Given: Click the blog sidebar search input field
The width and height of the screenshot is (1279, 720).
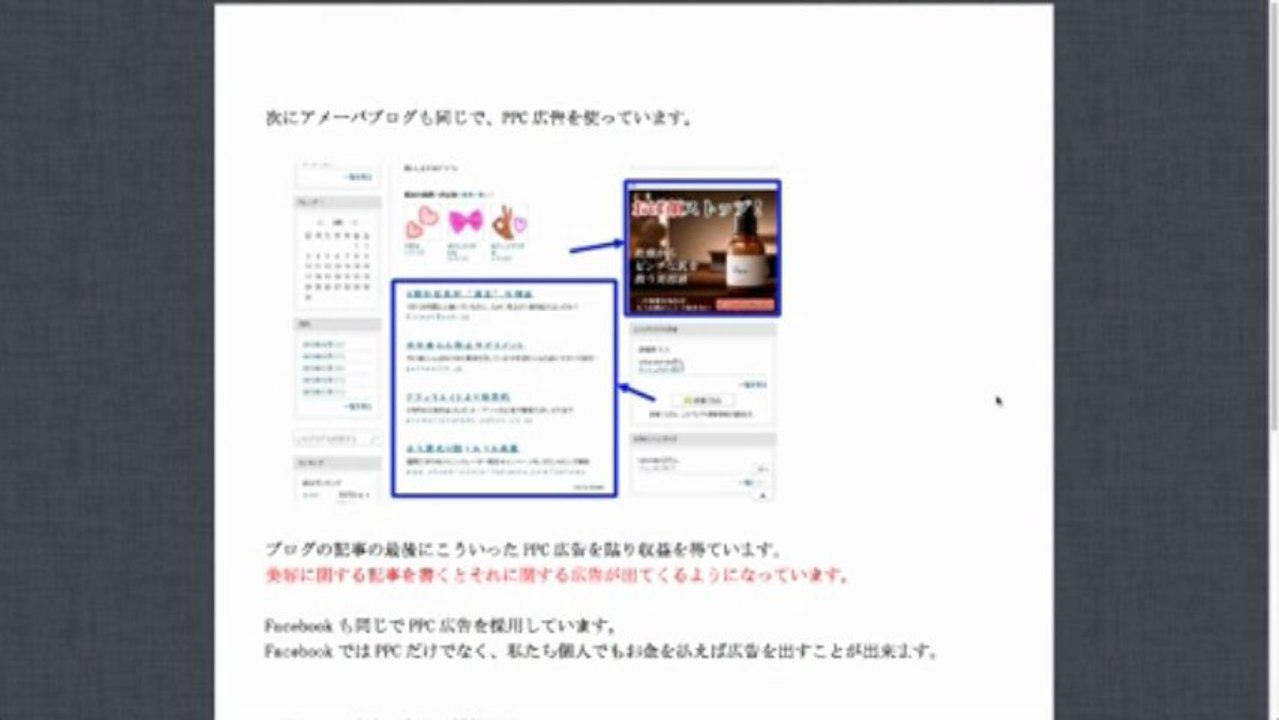Looking at the screenshot, I should click(x=337, y=439).
